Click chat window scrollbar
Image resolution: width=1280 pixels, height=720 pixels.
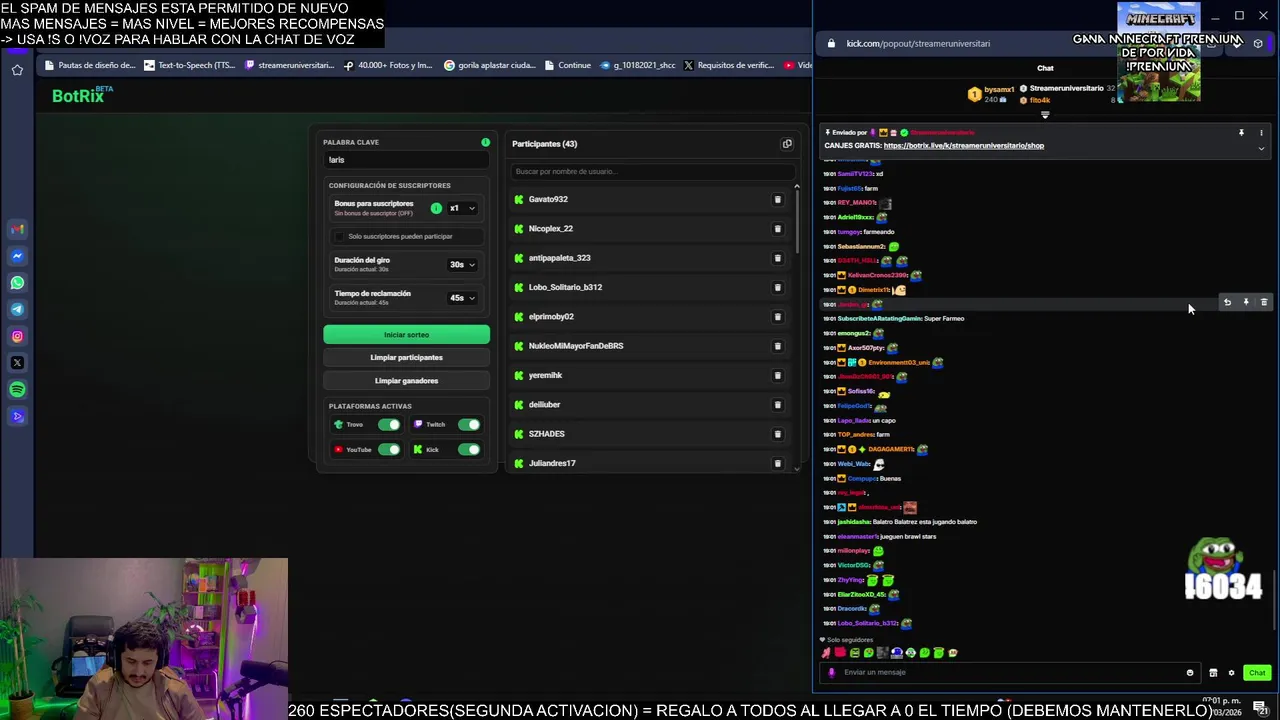click(1275, 600)
